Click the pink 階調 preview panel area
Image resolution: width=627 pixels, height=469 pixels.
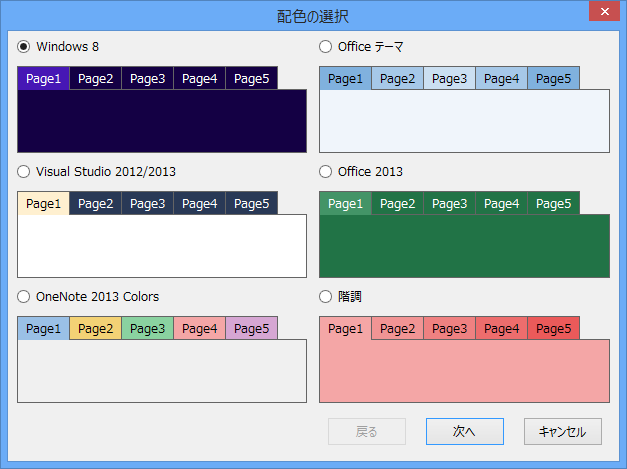click(x=464, y=371)
